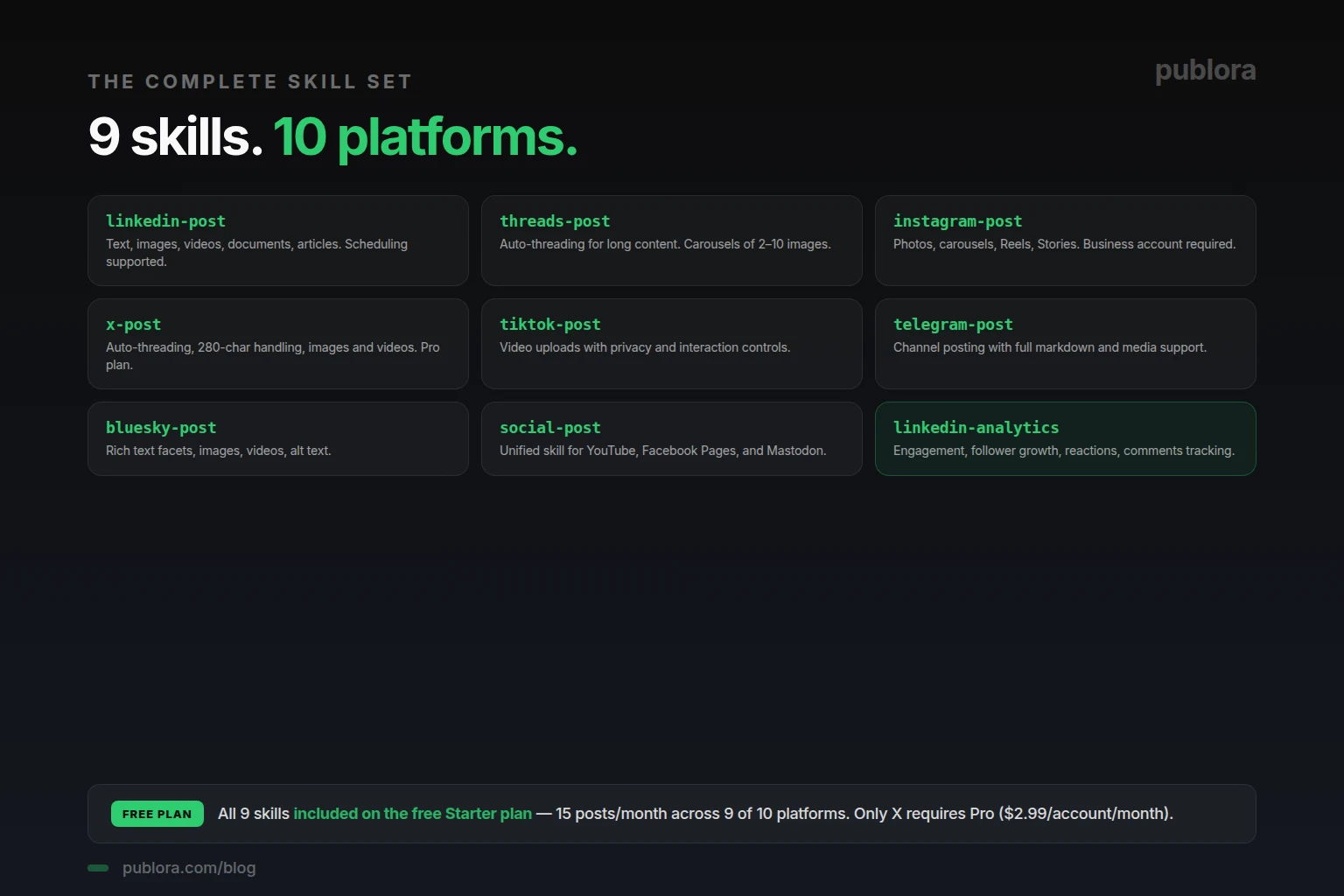Click the telegram-post card title
The height and width of the screenshot is (896, 1344).
pyautogui.click(x=953, y=325)
